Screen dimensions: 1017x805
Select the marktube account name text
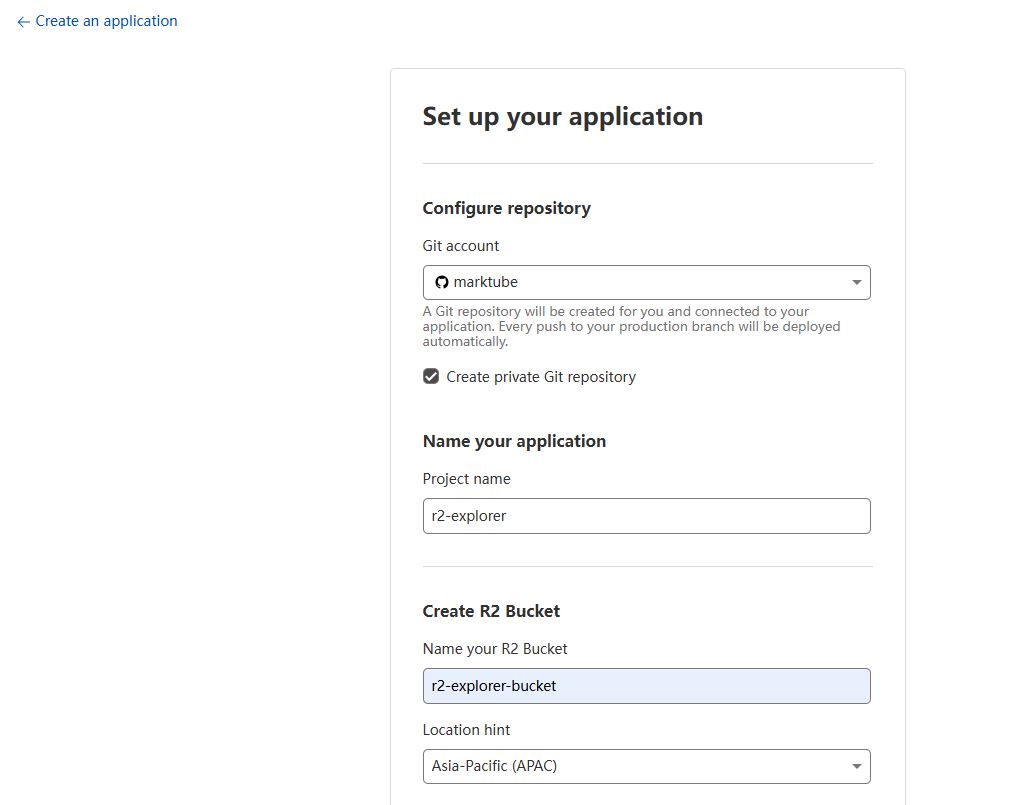pyautogui.click(x=486, y=283)
